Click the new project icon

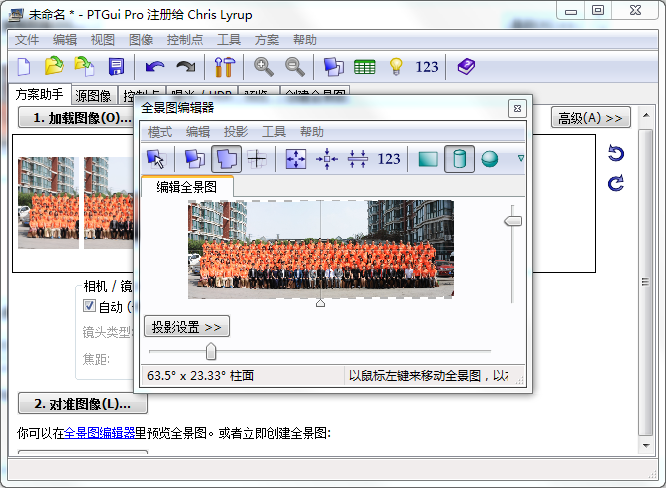(25, 67)
